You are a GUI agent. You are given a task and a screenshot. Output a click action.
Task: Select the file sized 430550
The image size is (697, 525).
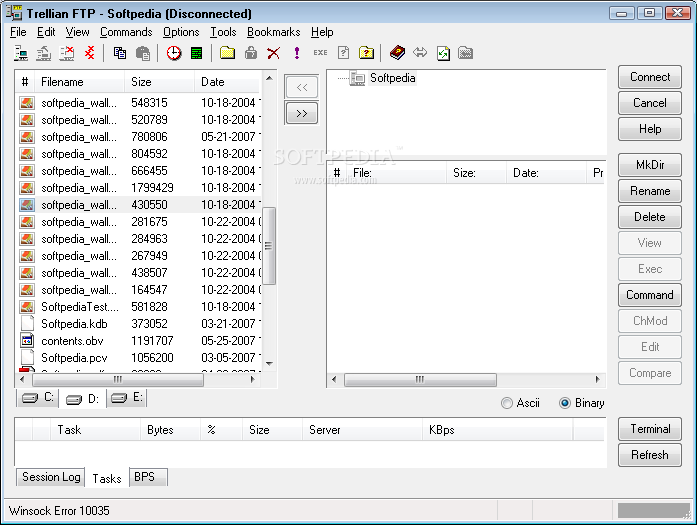click(139, 205)
